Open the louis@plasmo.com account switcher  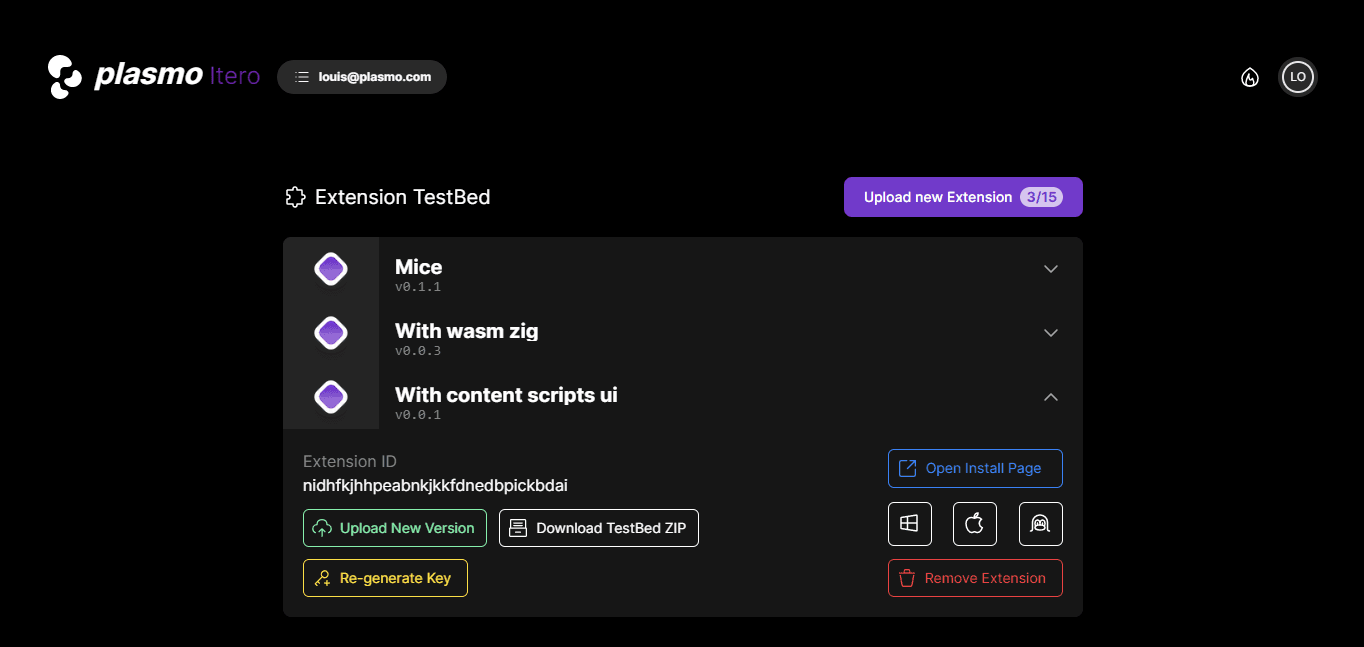[362, 77]
